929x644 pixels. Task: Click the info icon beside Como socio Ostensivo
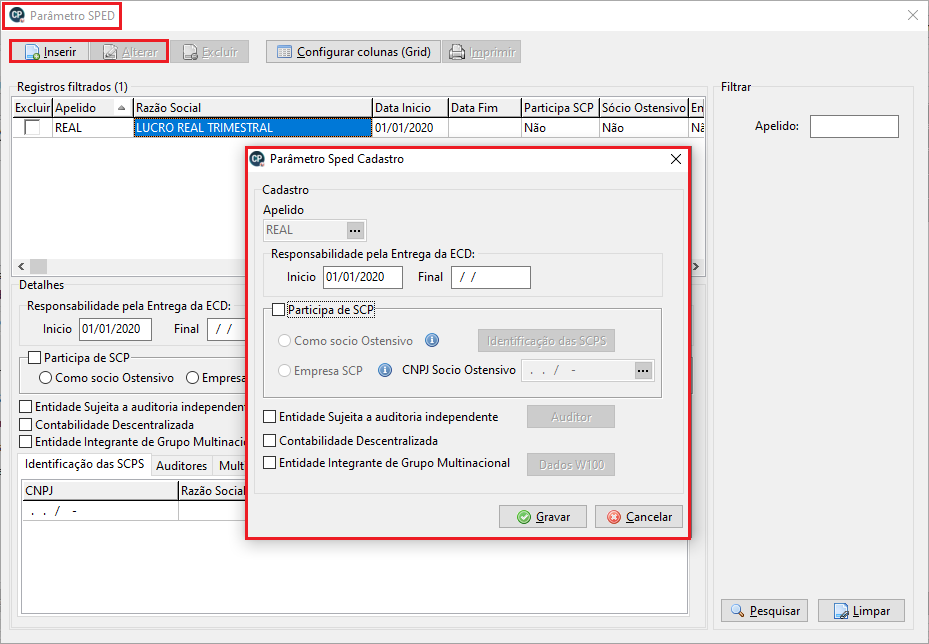click(432, 341)
